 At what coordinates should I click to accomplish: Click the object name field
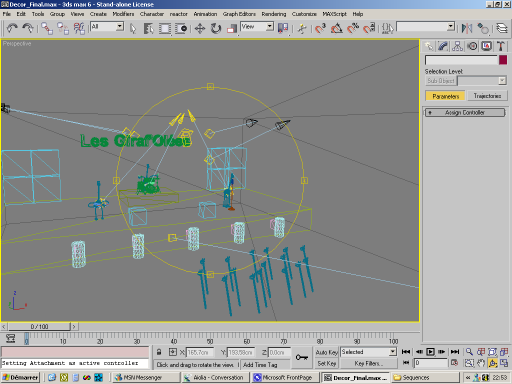click(x=461, y=60)
